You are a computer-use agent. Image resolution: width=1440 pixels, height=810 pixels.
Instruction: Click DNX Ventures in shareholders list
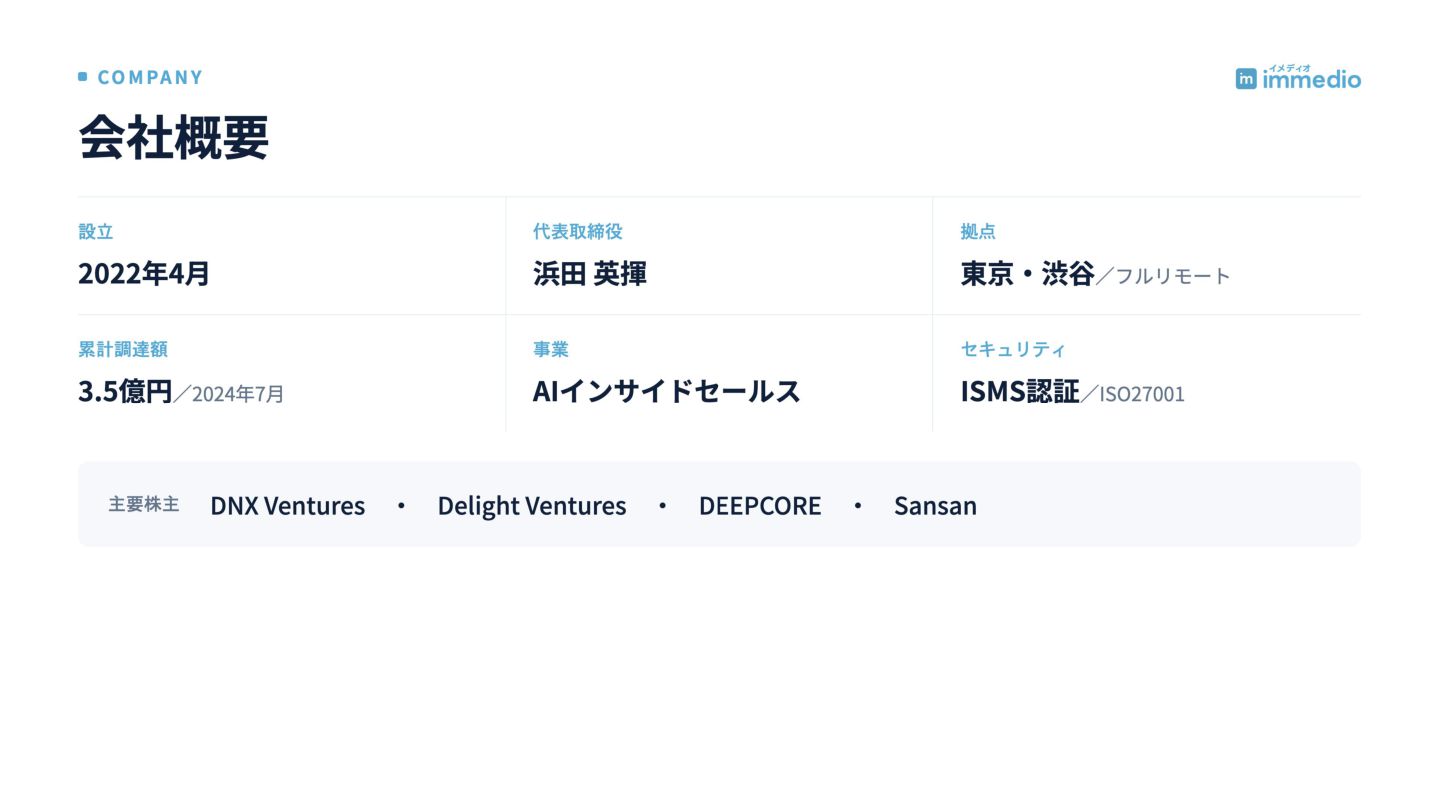point(288,505)
